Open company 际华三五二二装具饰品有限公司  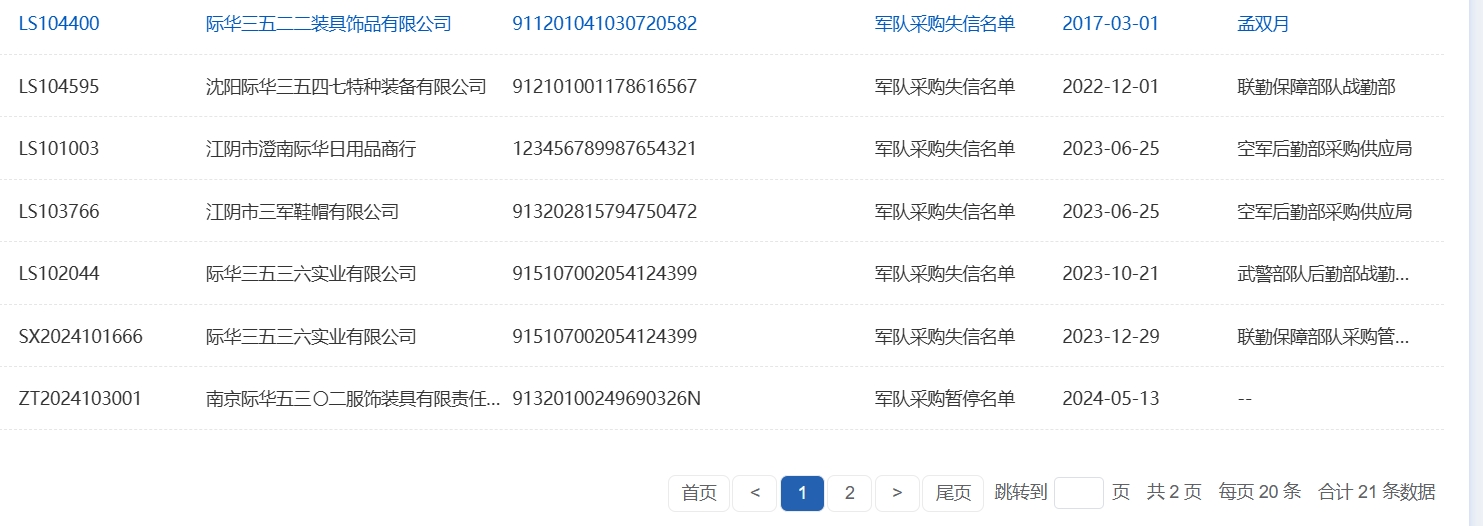tap(329, 24)
